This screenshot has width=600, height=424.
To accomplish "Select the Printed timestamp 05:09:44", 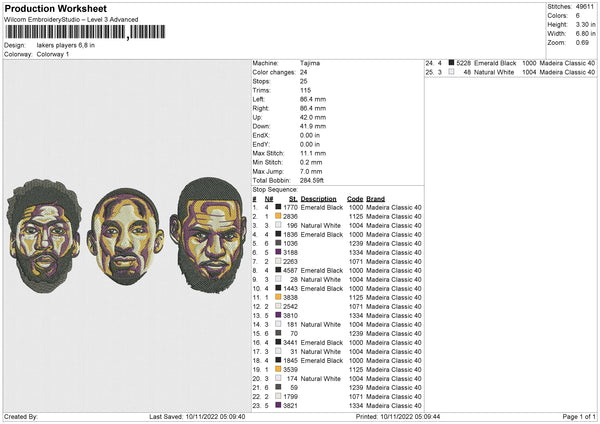I will pos(427,416).
